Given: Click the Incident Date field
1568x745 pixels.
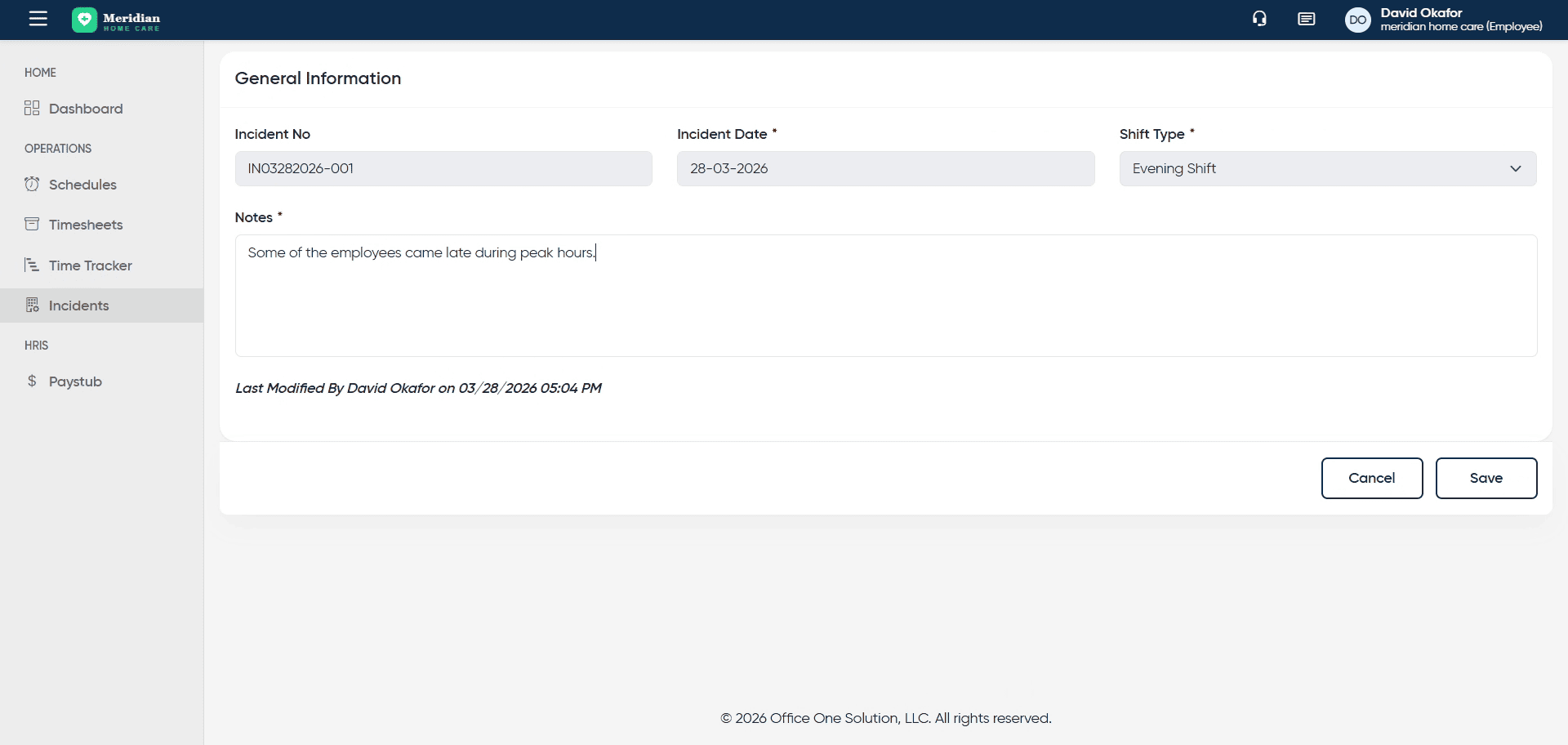Looking at the screenshot, I should (884, 169).
